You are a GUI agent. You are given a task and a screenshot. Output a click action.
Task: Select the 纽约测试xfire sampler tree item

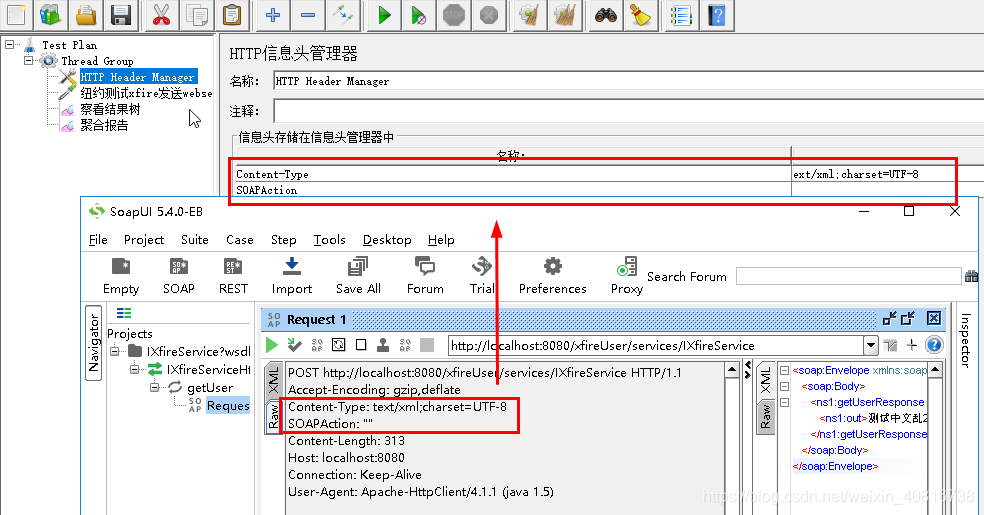coord(146,93)
